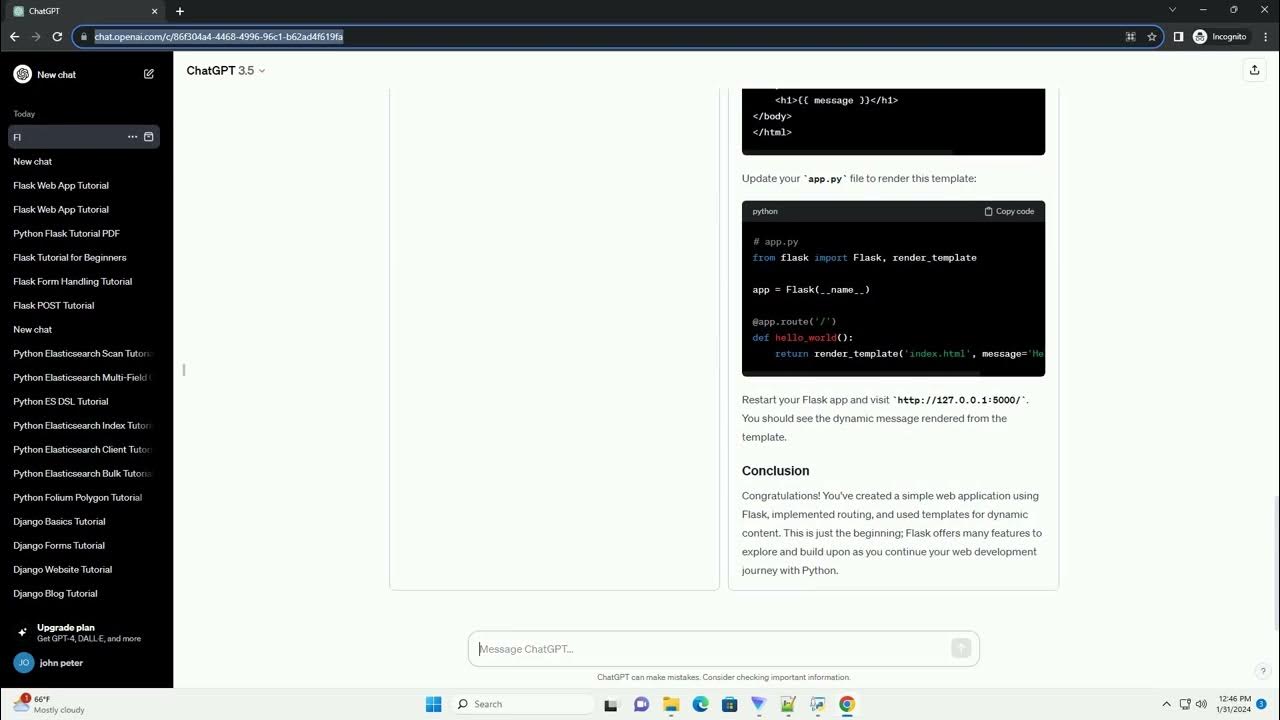Open the Chrome side panel
Screen dimensions: 1280x720
1178,37
